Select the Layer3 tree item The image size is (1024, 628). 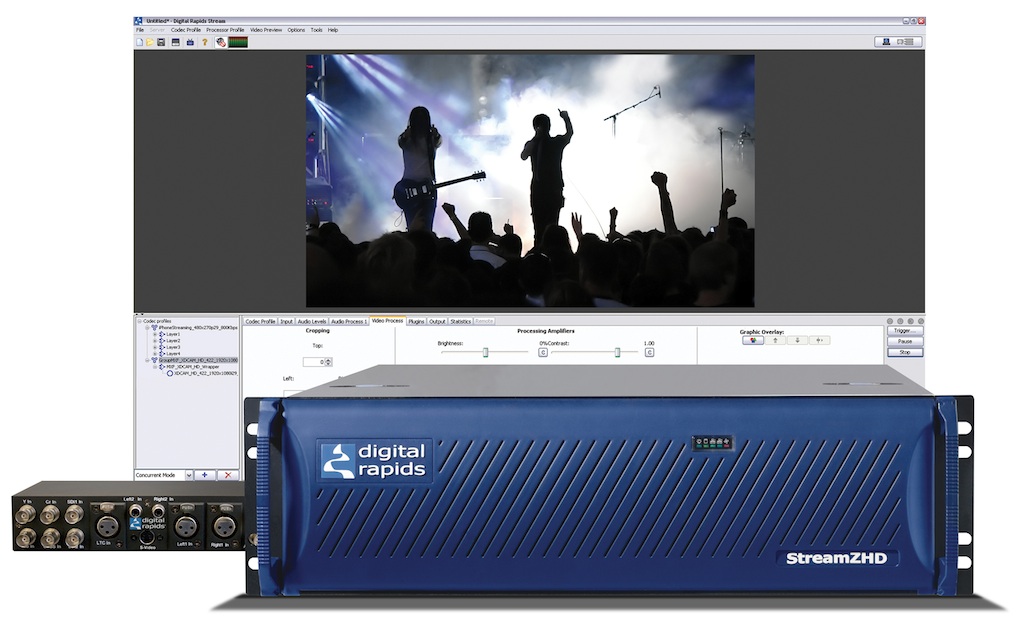(173, 347)
